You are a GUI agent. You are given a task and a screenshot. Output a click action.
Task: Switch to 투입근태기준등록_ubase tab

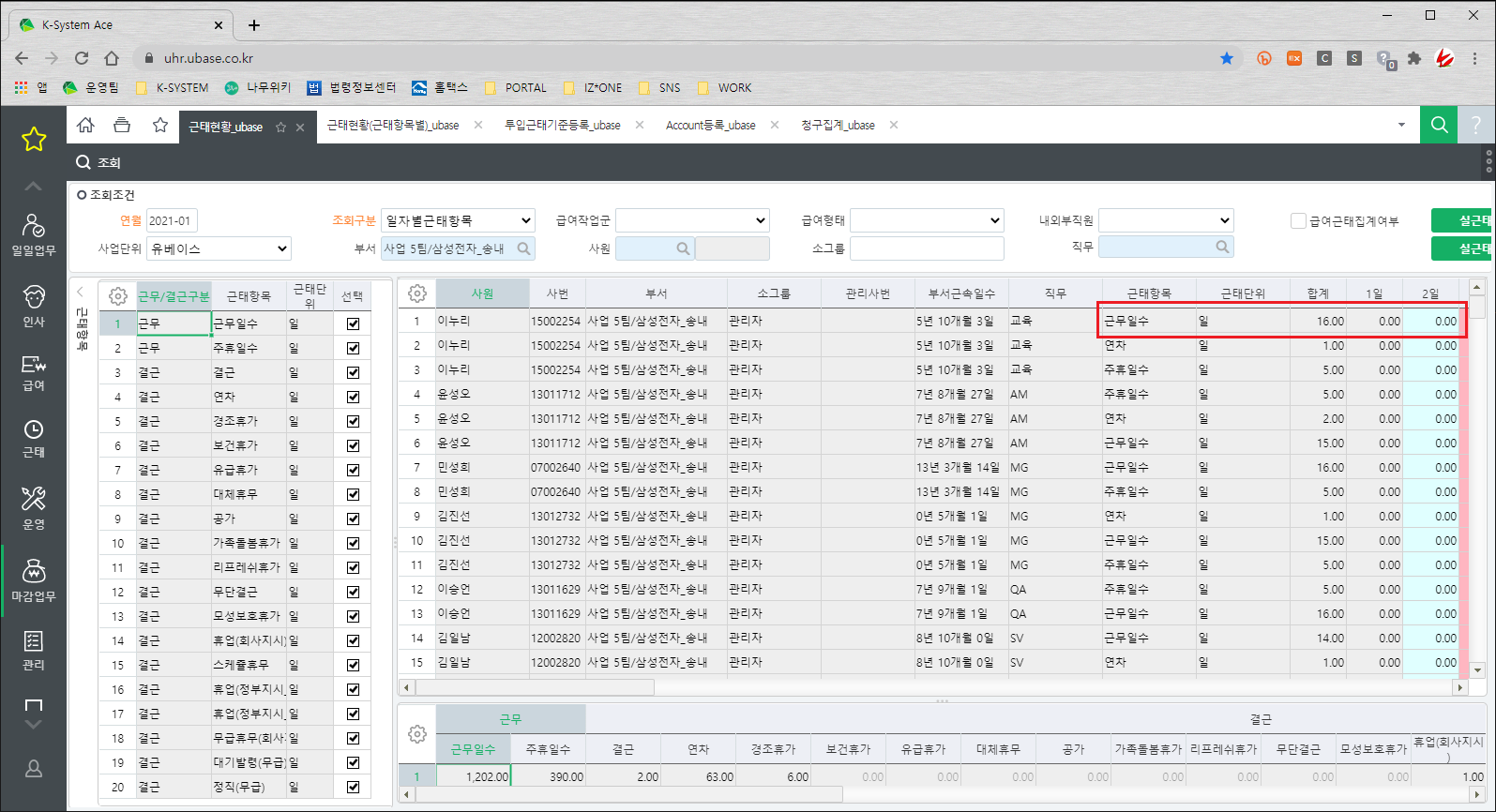563,125
